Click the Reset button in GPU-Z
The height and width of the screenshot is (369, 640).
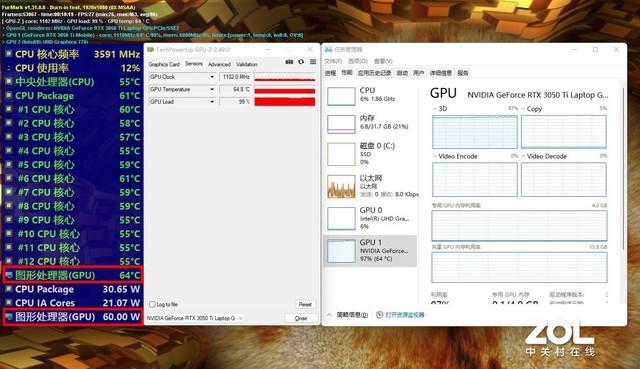305,304
